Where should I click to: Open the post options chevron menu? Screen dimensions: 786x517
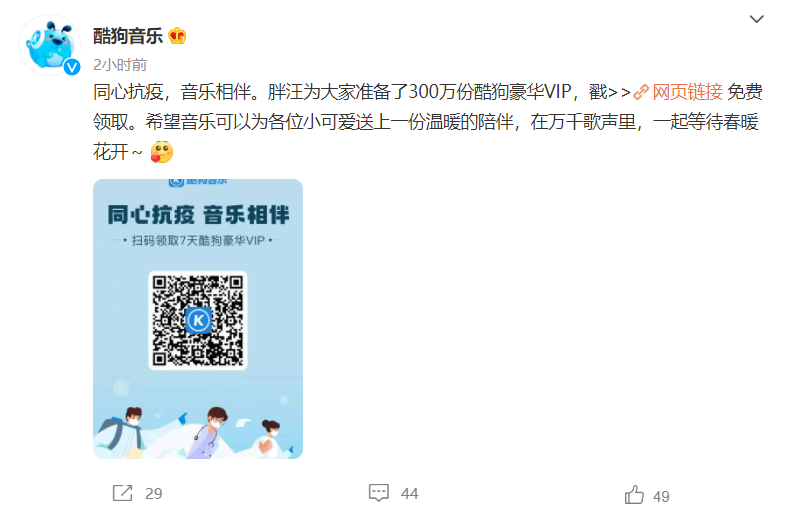coord(756,19)
